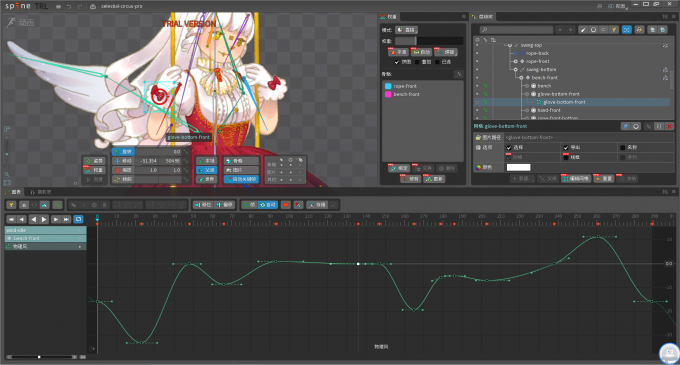The height and width of the screenshot is (365, 680).
Task: Click the tree filter funnel icon
Action: [x=614, y=29]
